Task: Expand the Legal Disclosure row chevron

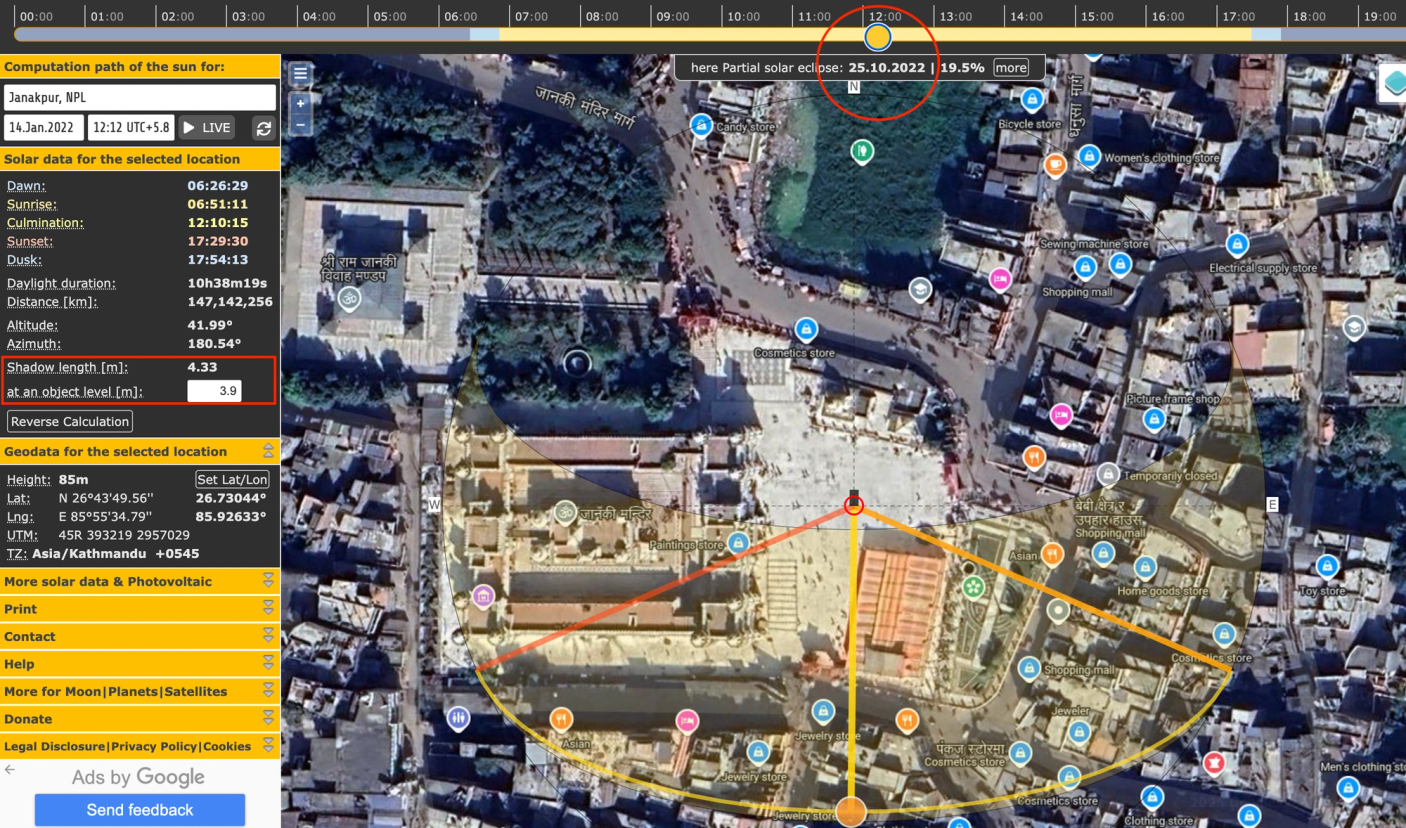Action: pyautogui.click(x=268, y=746)
